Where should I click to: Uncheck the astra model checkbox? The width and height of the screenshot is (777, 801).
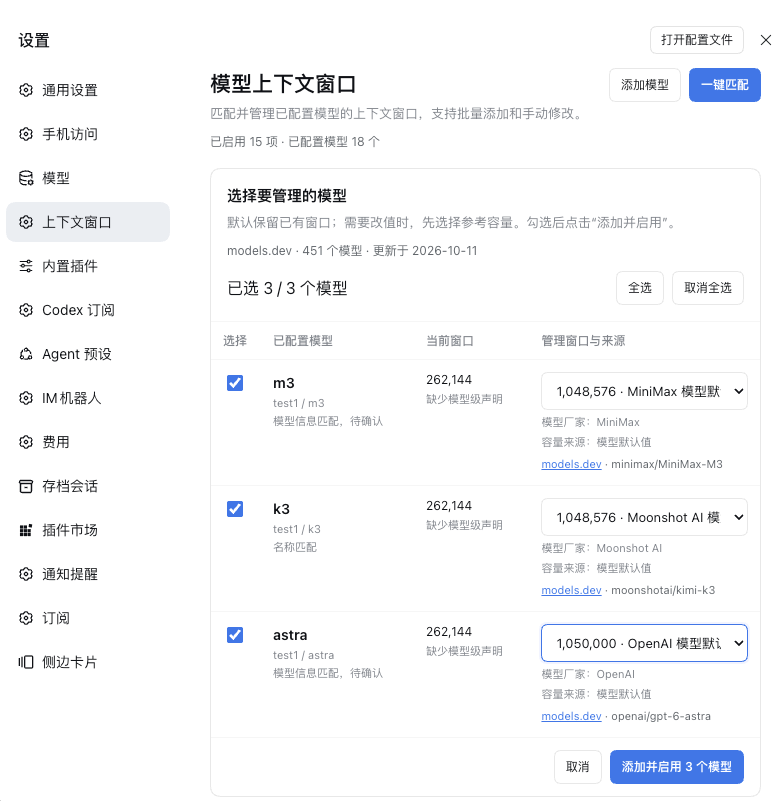[235, 635]
